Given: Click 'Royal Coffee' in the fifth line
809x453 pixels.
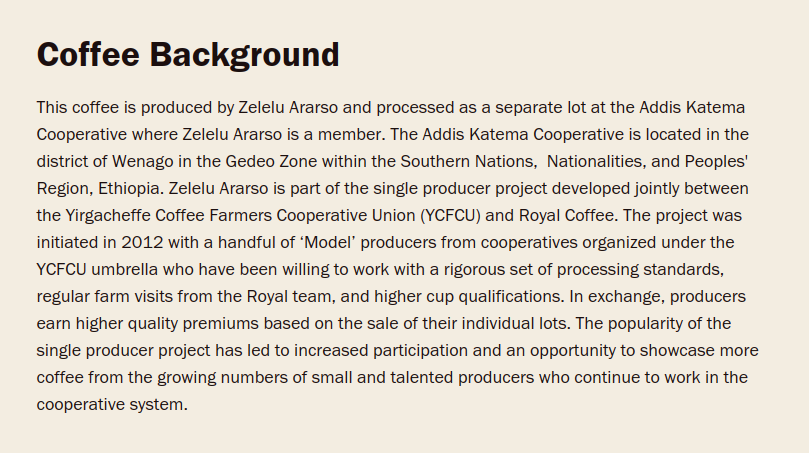Looking at the screenshot, I should pyautogui.click(x=567, y=216).
